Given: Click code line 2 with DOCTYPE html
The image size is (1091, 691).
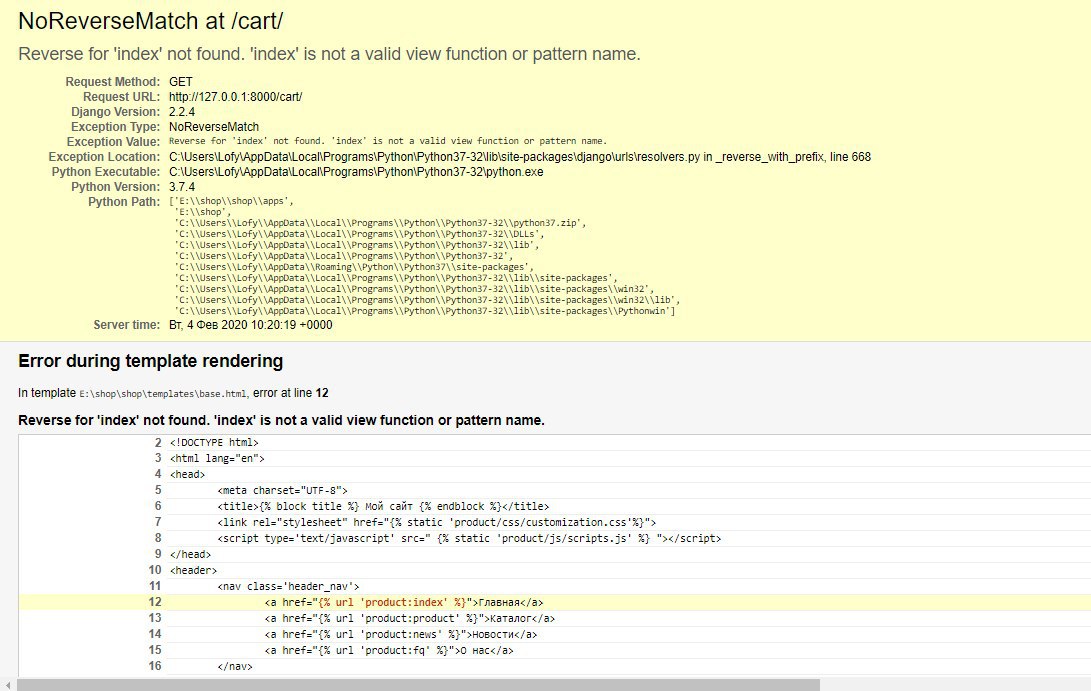Looking at the screenshot, I should pos(214,443).
